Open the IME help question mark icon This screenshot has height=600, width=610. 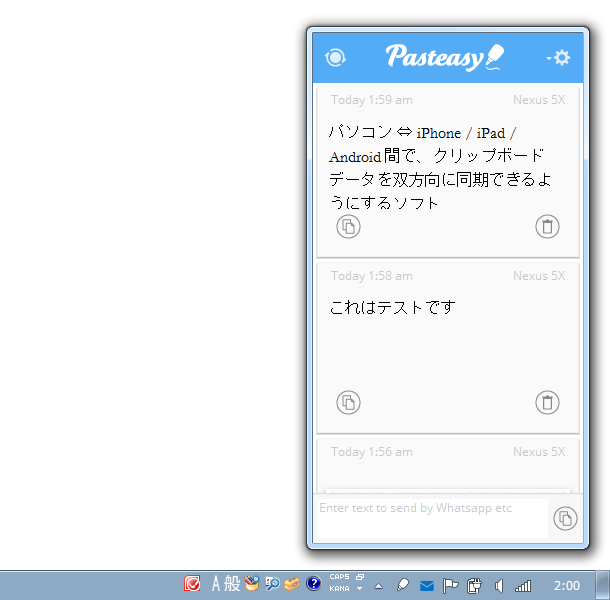(x=314, y=584)
